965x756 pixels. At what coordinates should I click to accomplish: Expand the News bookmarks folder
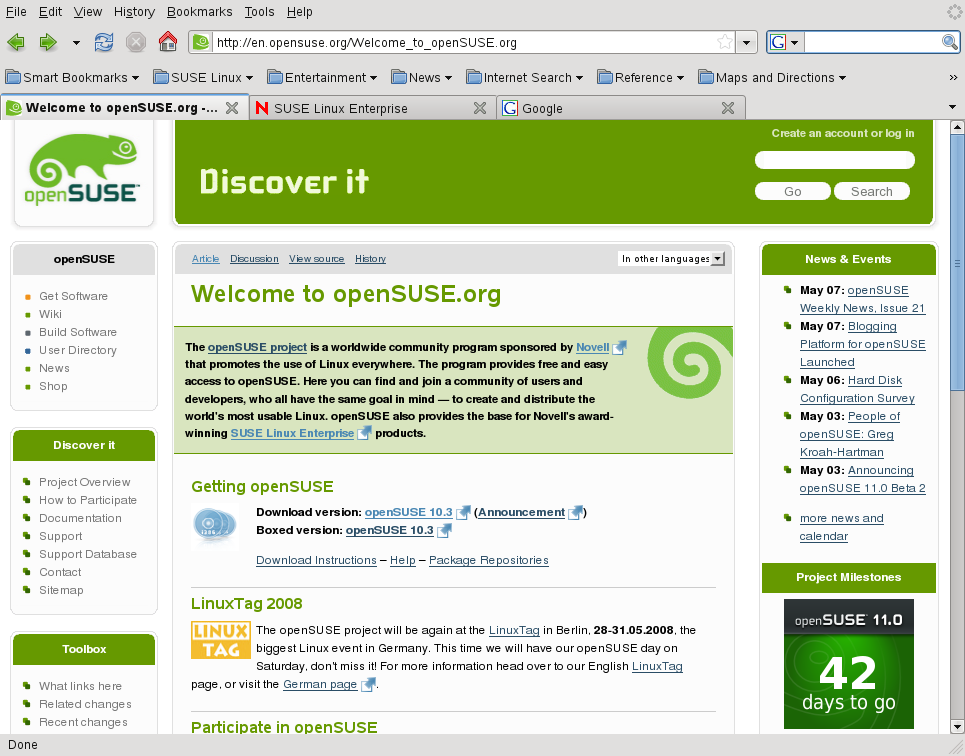pos(422,78)
